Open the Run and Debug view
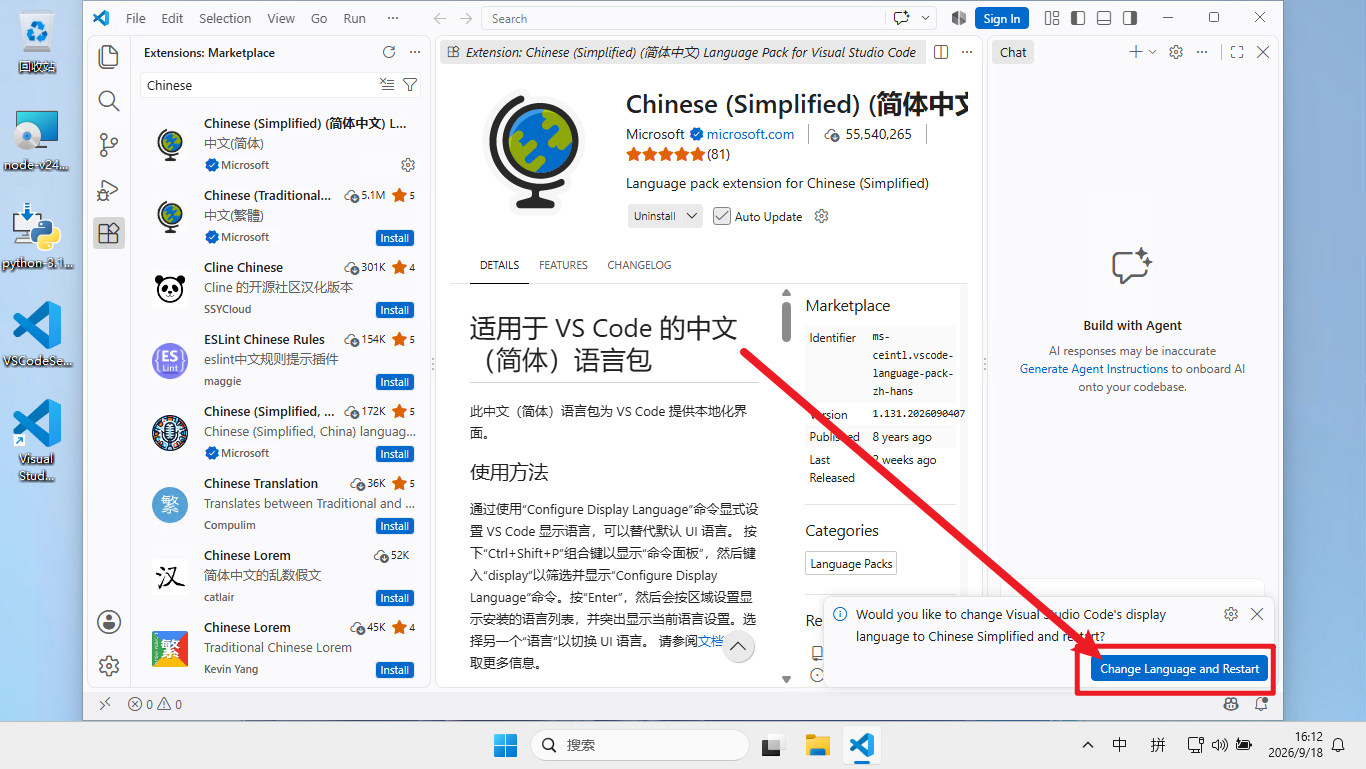 [x=109, y=190]
